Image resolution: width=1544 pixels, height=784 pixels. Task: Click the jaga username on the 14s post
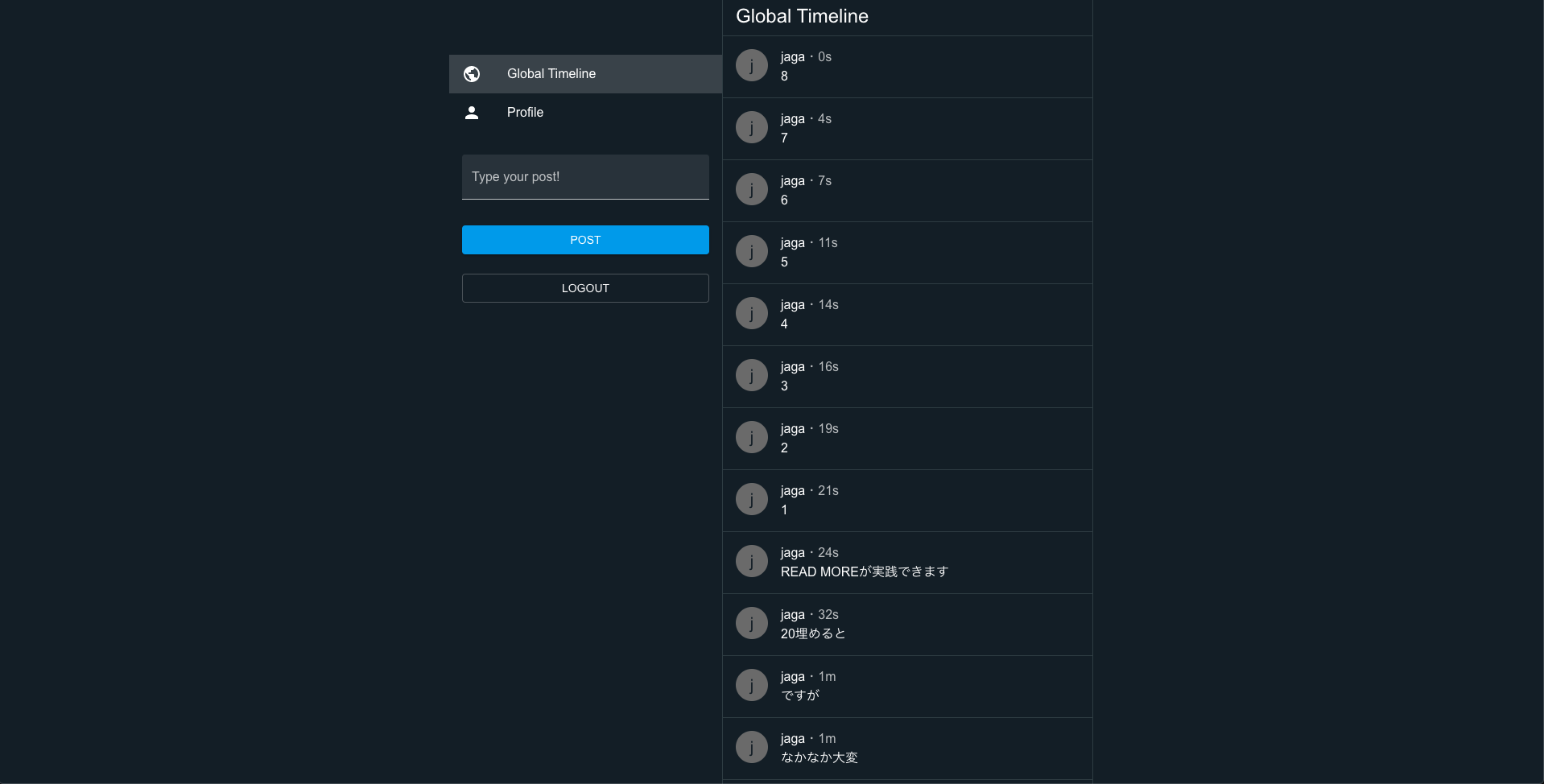pyautogui.click(x=793, y=305)
